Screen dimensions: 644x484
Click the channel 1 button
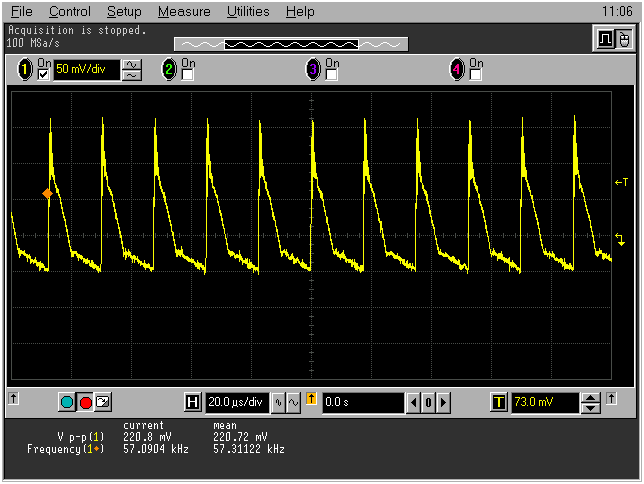point(25,70)
